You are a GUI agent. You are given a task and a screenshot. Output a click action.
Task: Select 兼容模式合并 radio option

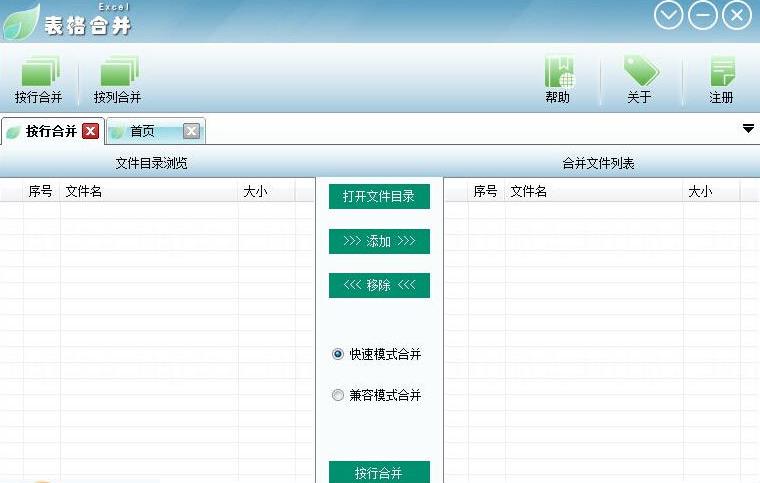point(338,395)
